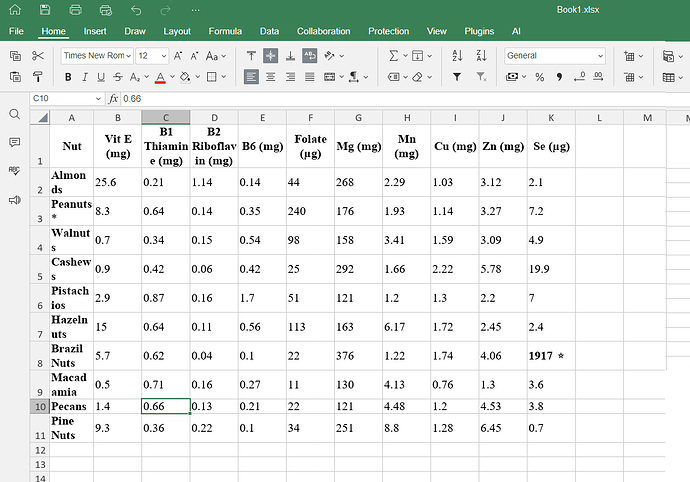Open the File menu
690x482 pixels.
16,31
